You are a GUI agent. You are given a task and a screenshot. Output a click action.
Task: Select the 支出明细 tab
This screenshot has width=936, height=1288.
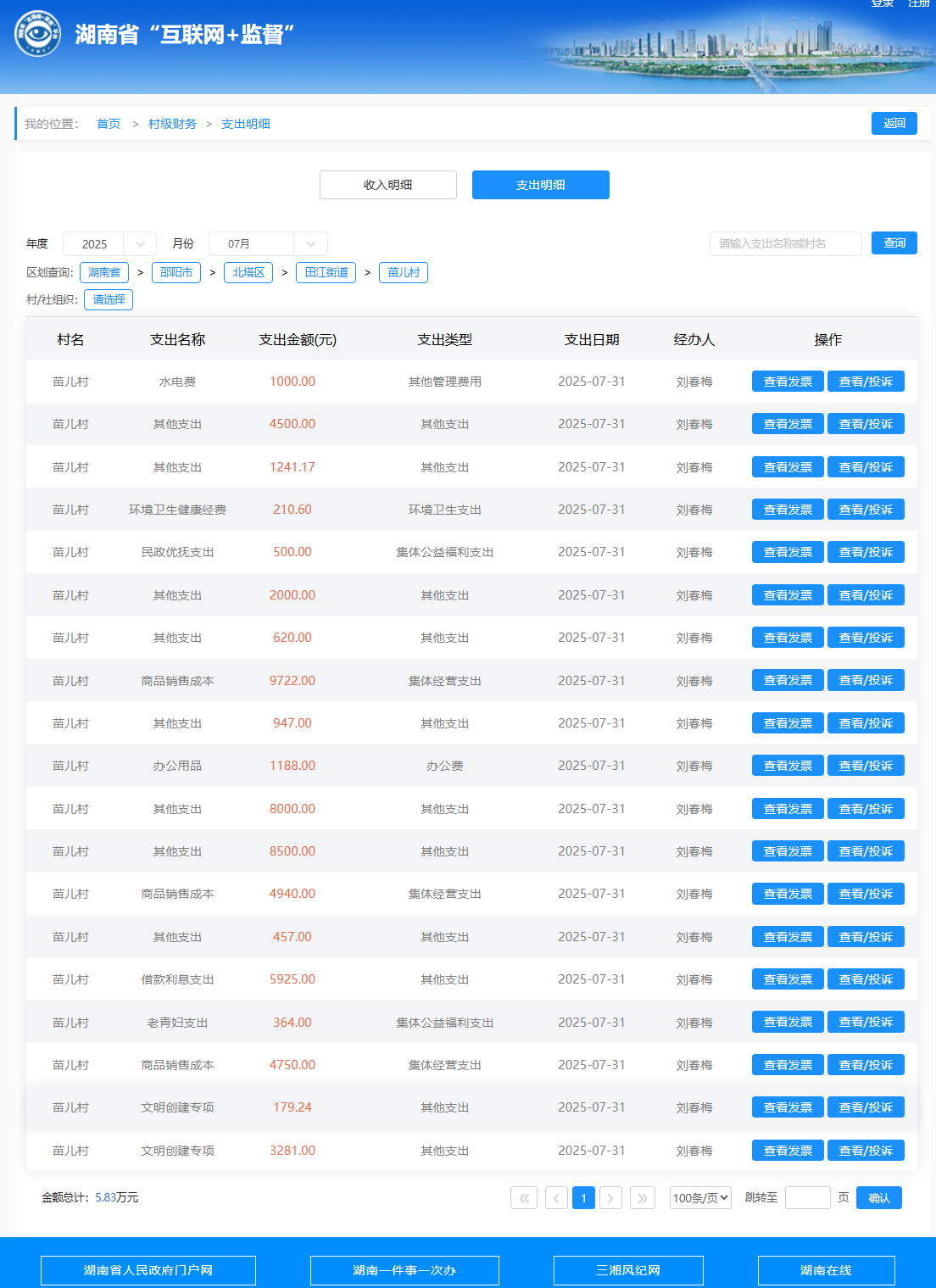pos(540,185)
